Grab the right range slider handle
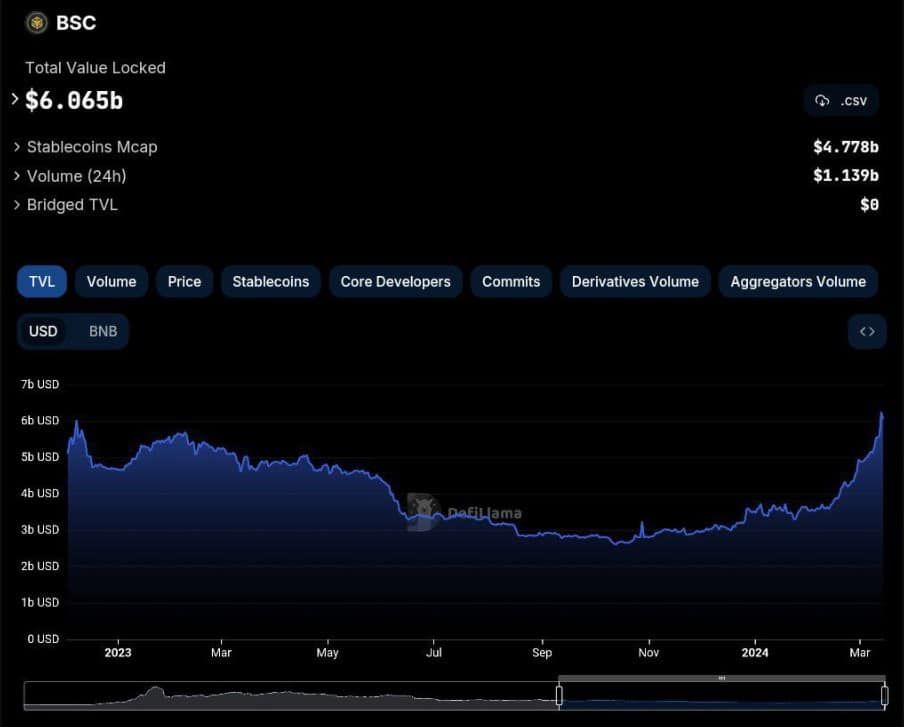 tap(884, 695)
